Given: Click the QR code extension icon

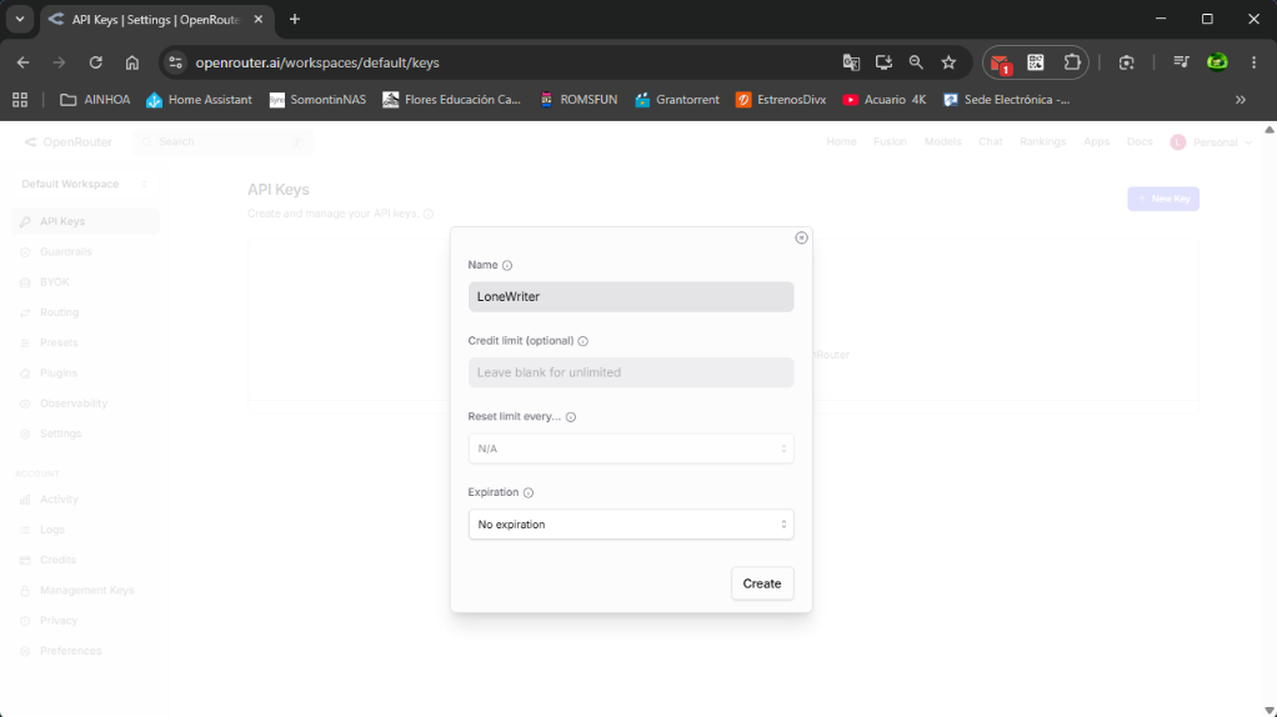Looking at the screenshot, I should [x=1035, y=62].
